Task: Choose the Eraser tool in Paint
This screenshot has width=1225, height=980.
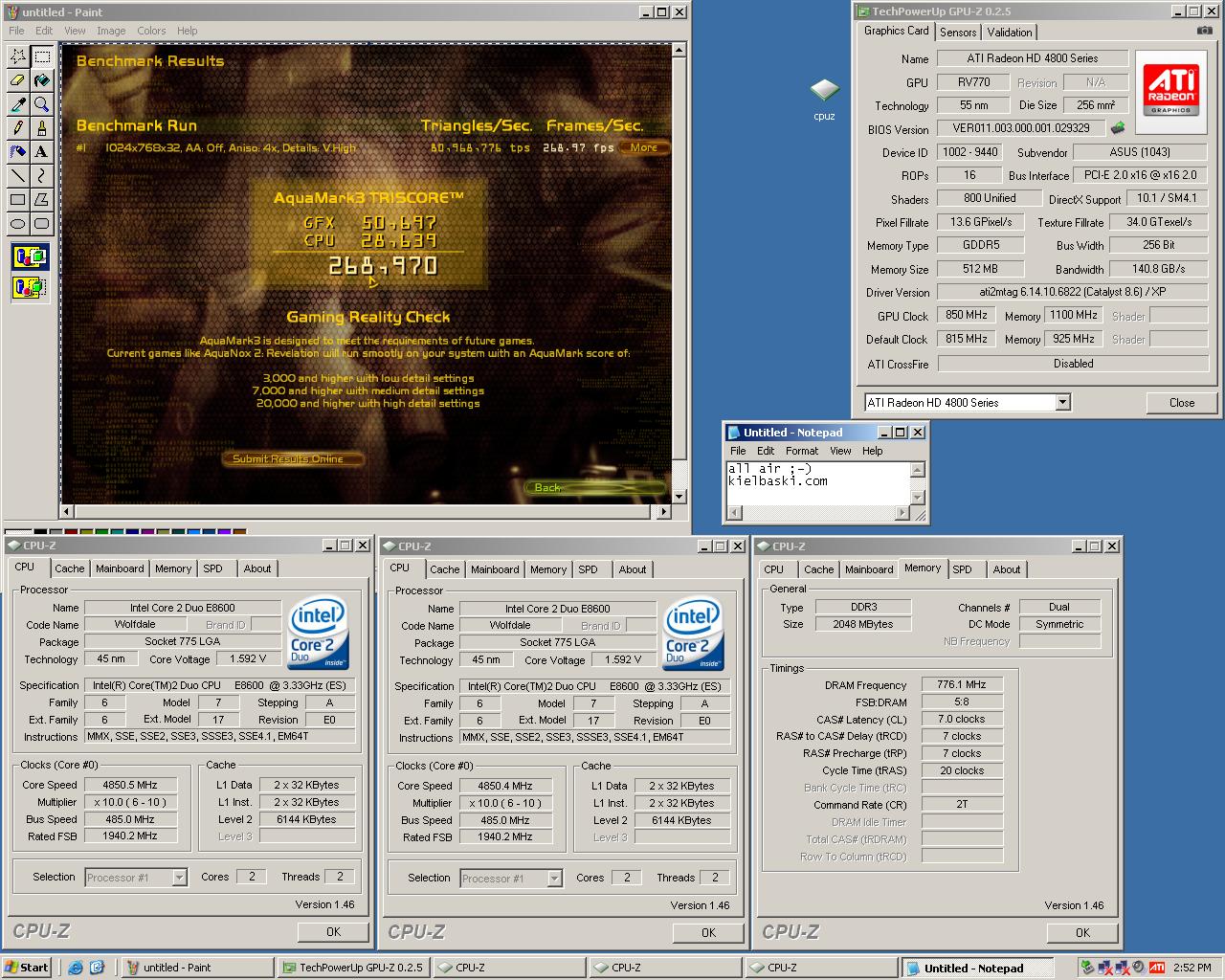Action: pos(17,80)
